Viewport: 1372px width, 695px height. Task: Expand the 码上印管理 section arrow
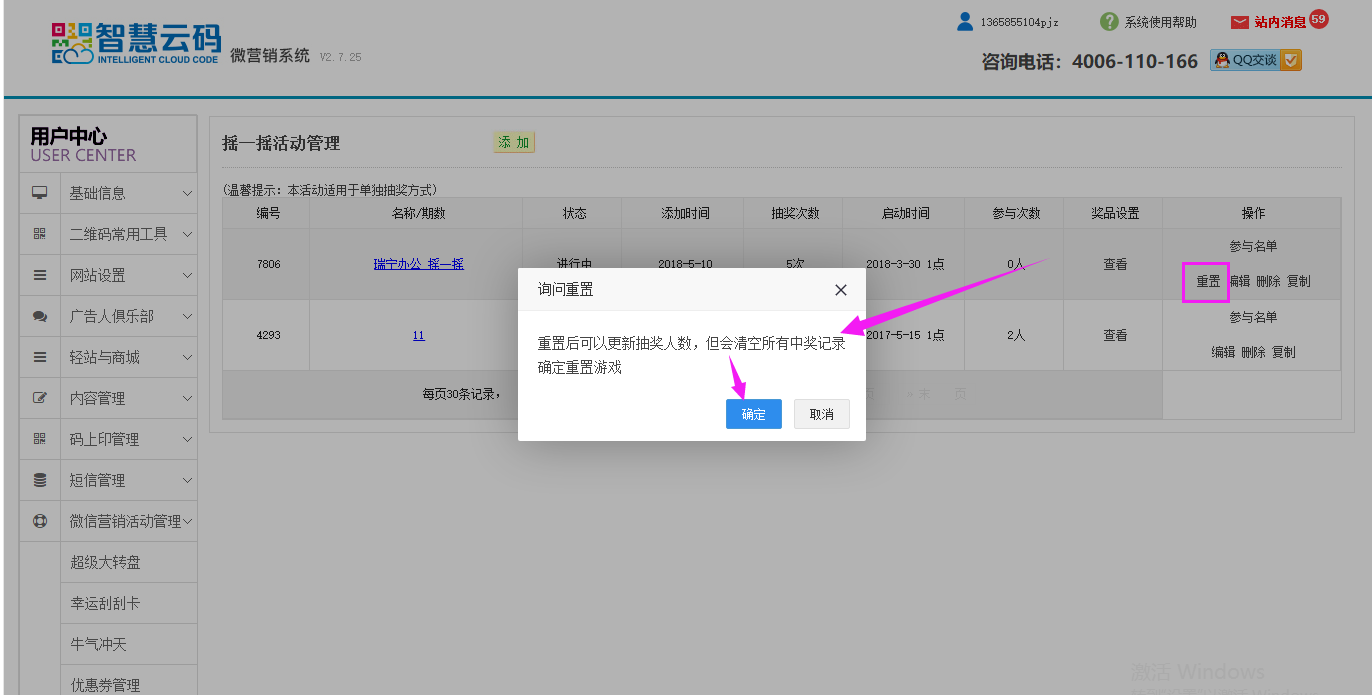[187, 439]
